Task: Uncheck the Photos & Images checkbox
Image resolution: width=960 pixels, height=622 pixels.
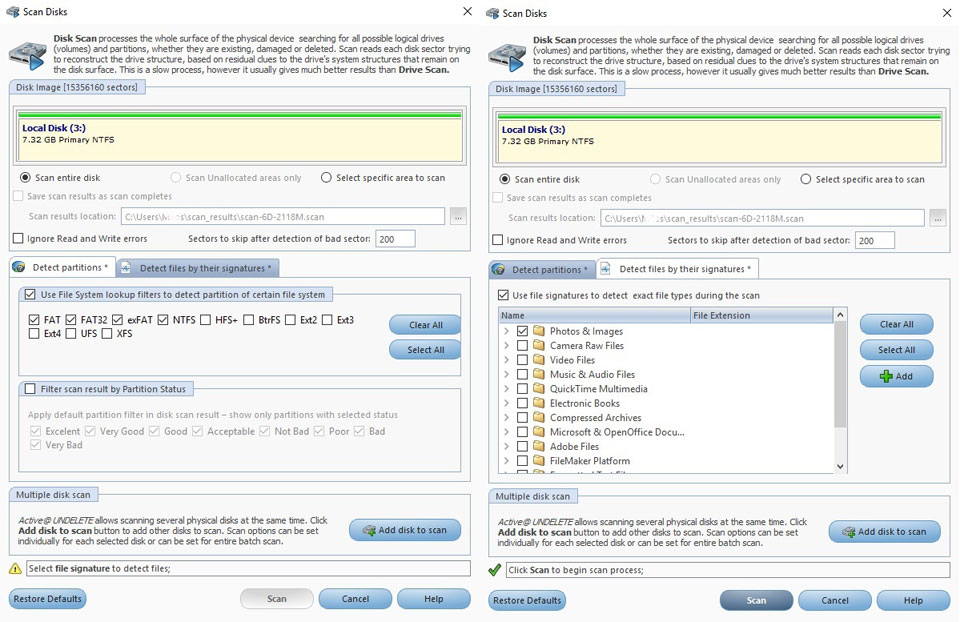Action: pos(522,331)
